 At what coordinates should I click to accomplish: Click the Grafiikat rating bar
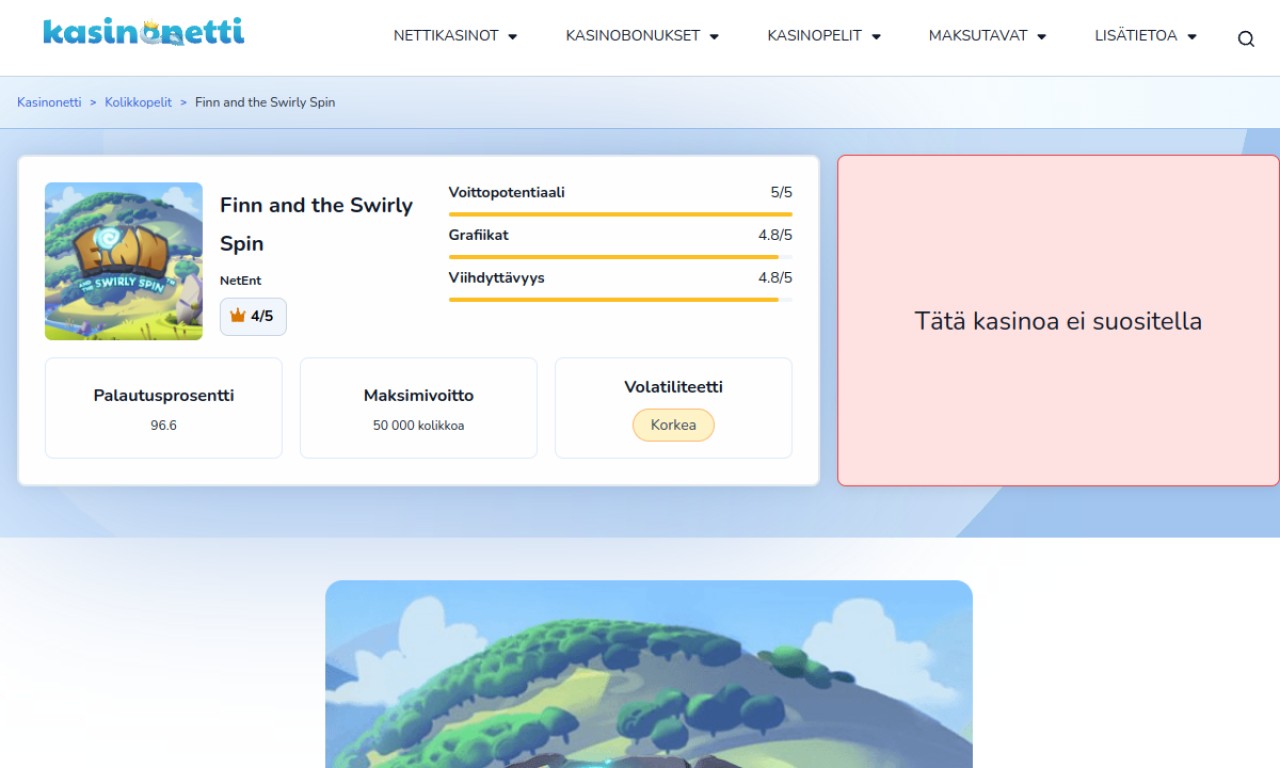coord(620,257)
